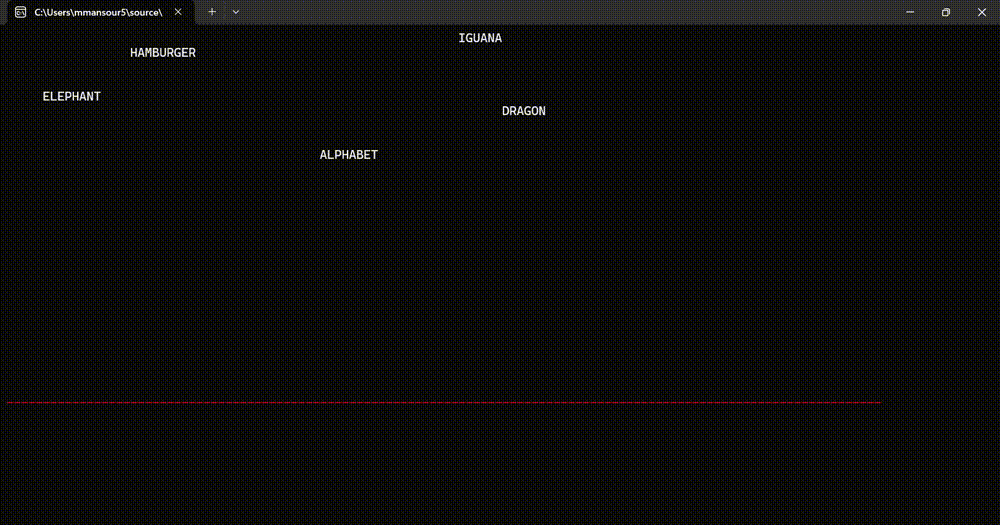The image size is (1000, 525).
Task: Open a new tab with the plus icon
Action: 212,12
